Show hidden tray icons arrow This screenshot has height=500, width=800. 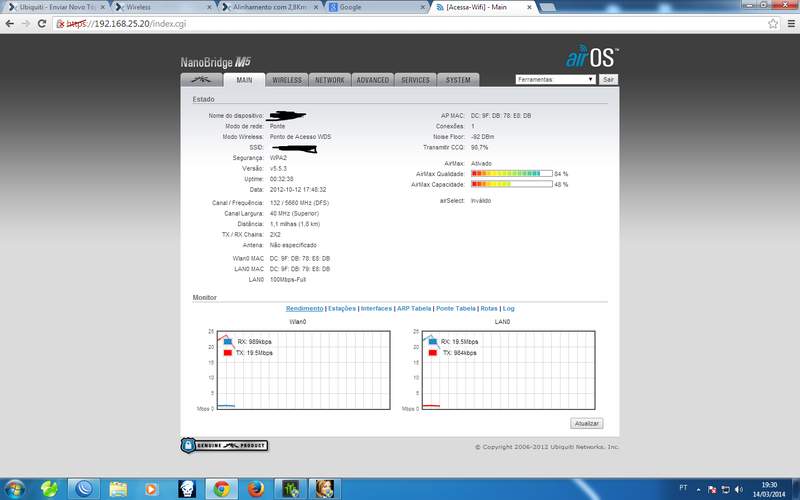click(x=698, y=489)
